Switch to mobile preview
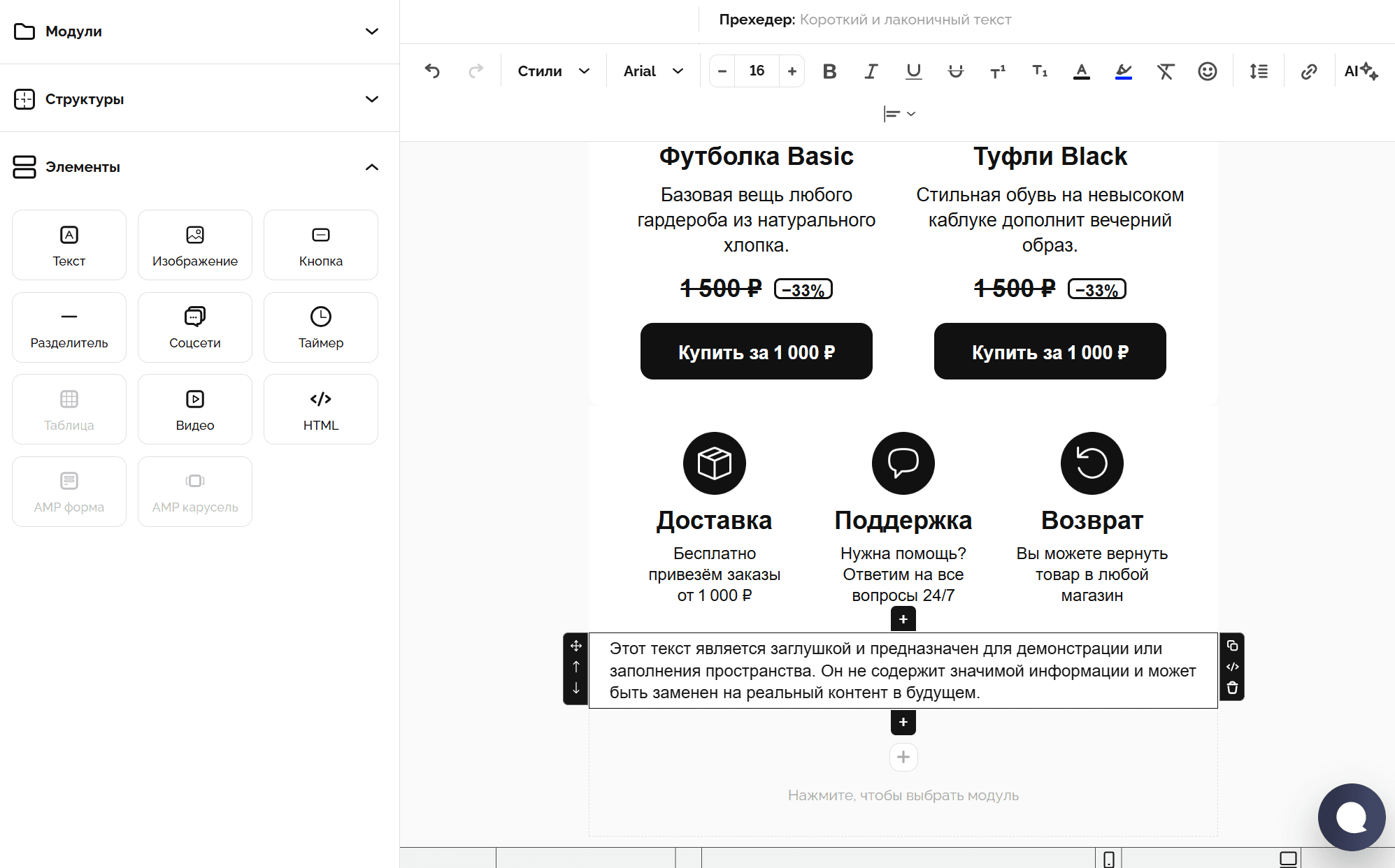Viewport: 1395px width, 868px height. click(1108, 859)
